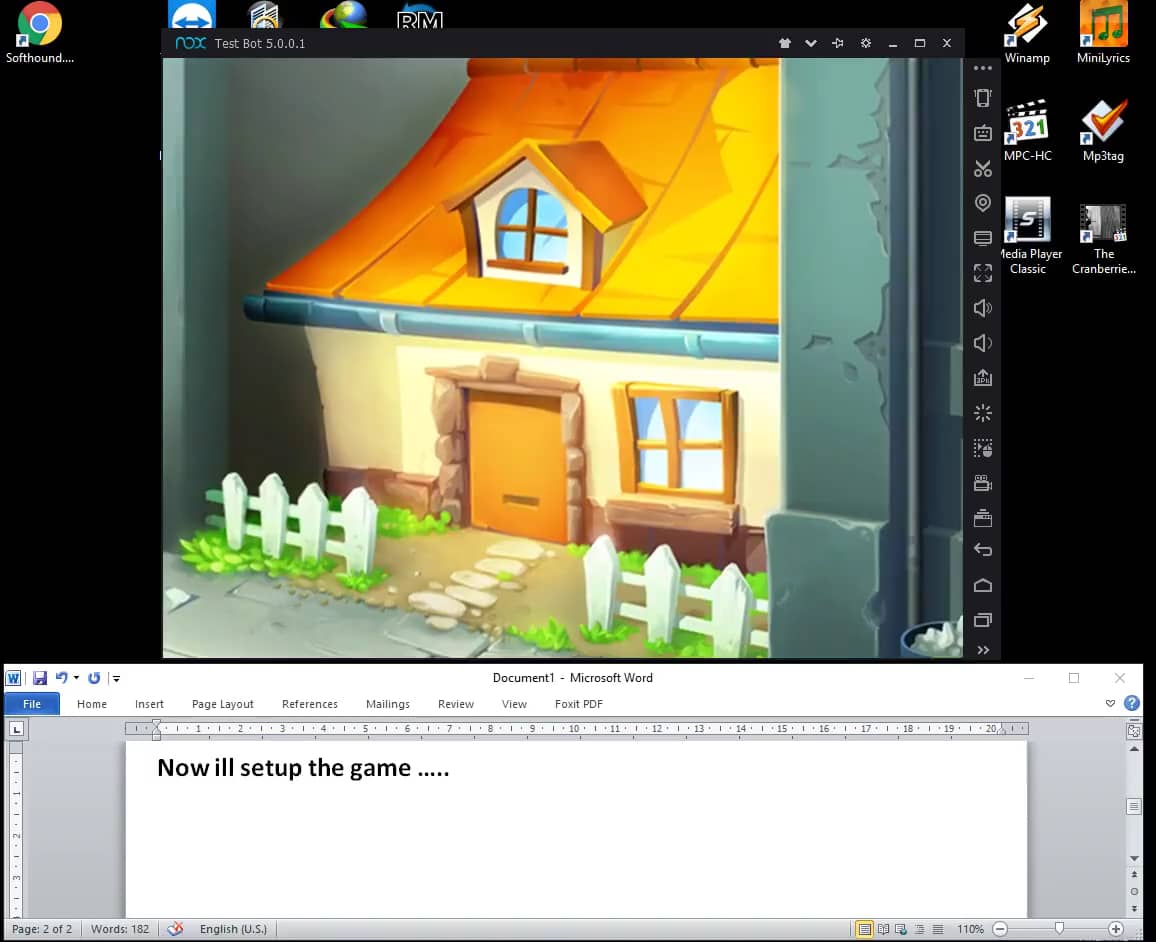This screenshot has height=942, width=1156.
Task: Open the Nox macro recorder icon
Action: click(x=982, y=448)
